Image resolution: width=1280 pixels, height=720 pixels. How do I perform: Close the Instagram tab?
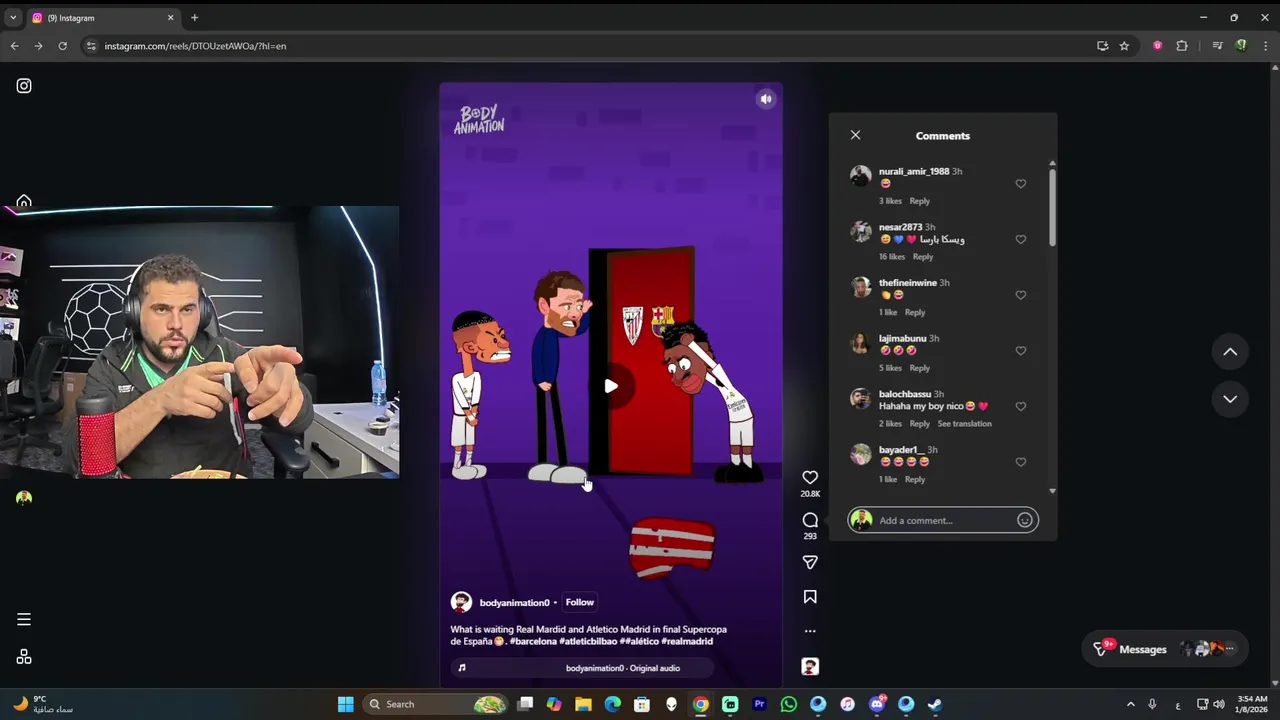click(170, 18)
